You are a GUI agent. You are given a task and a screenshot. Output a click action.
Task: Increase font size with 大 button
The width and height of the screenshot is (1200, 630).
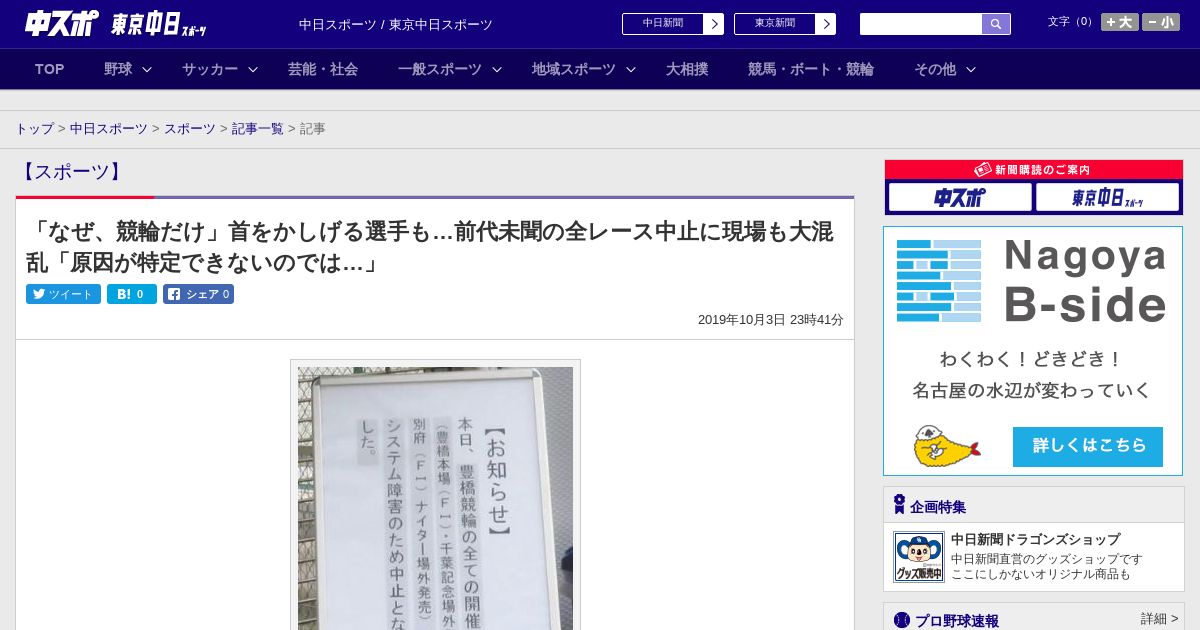coord(1119,22)
